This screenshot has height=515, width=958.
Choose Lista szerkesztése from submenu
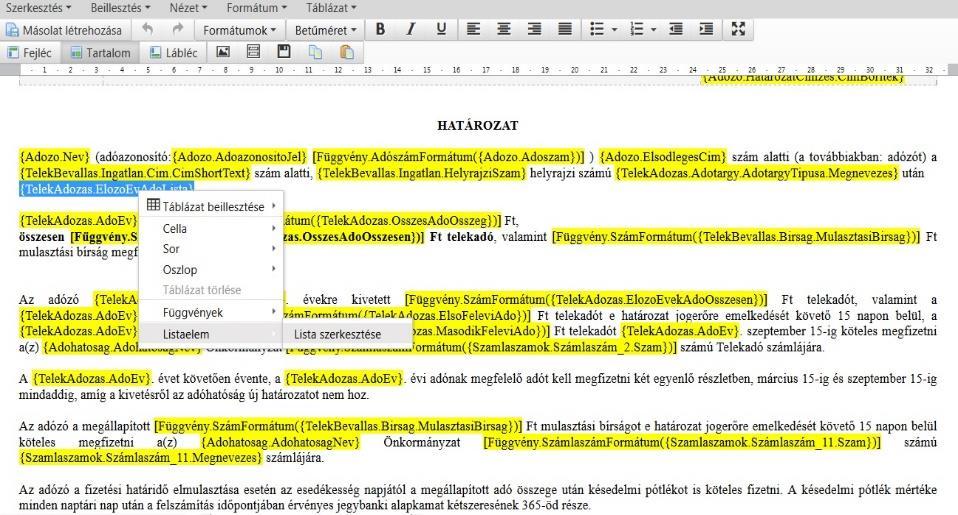click(347, 334)
